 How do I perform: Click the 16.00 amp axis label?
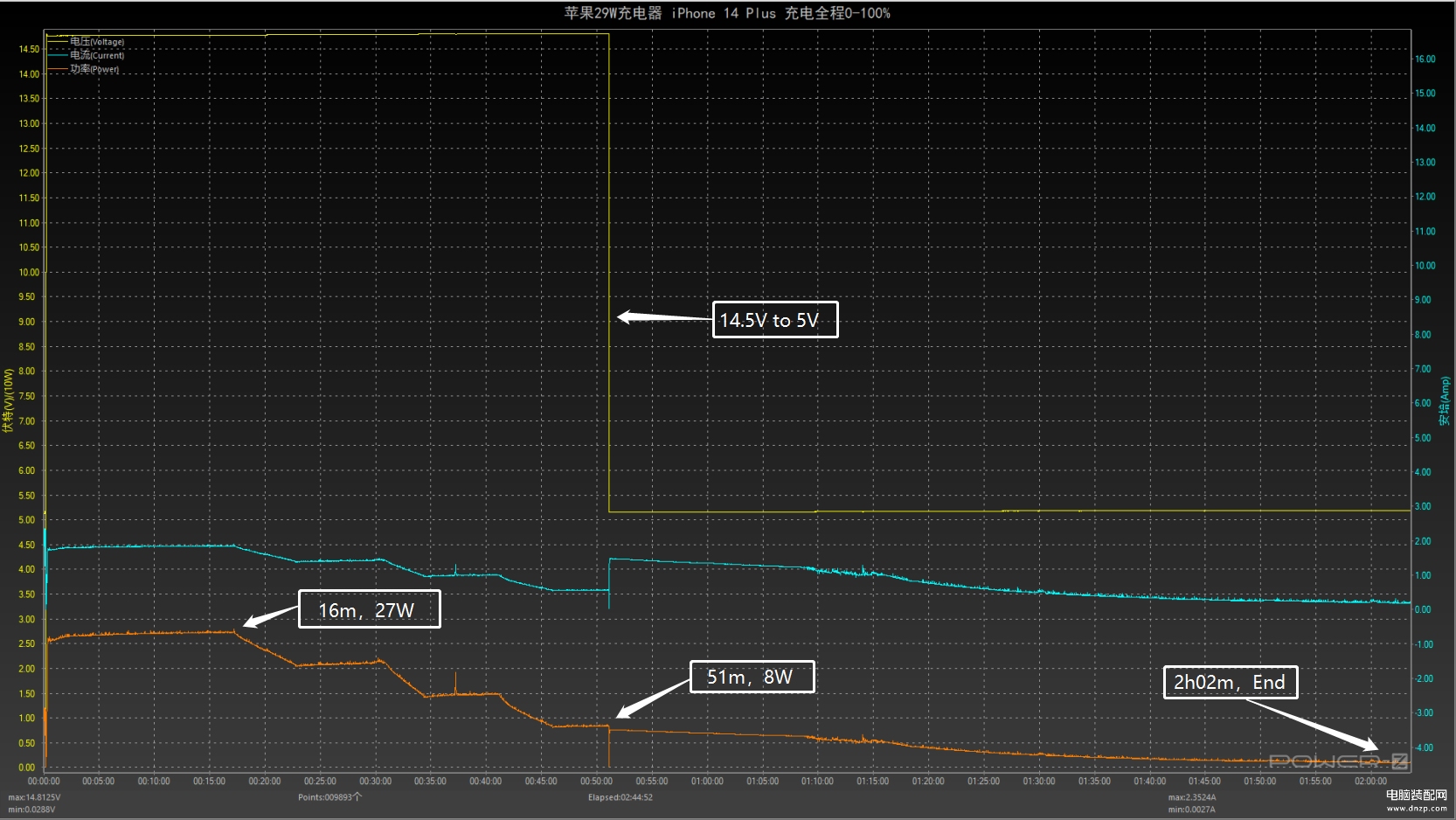click(1425, 59)
